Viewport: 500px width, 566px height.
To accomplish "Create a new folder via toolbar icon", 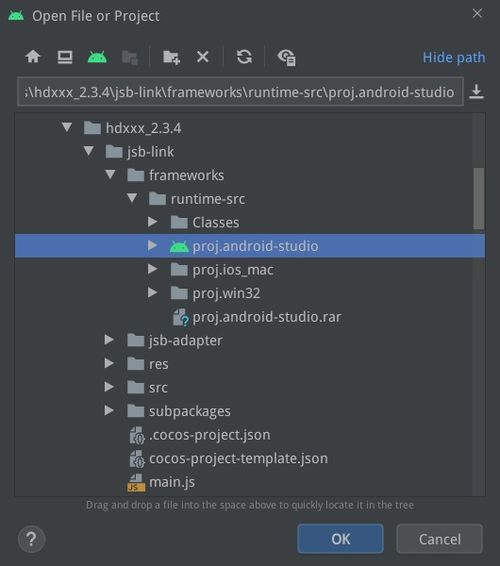I will (x=171, y=57).
